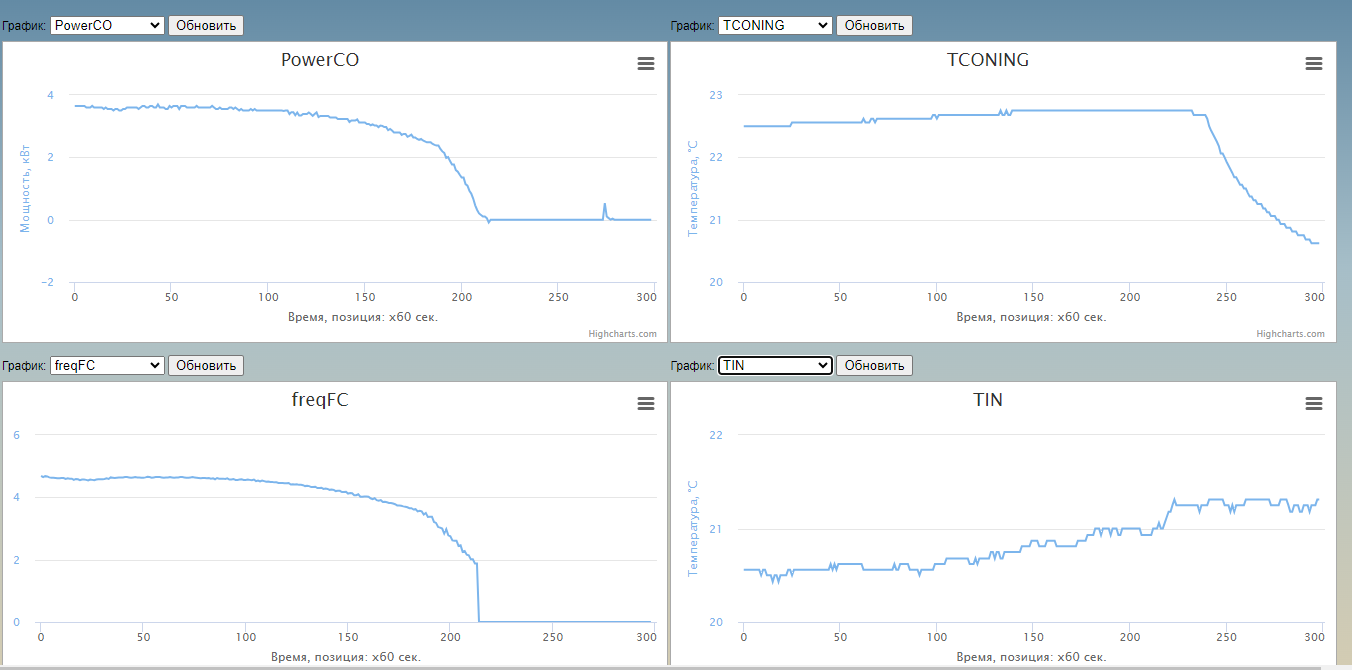Click the TIN chart title
Viewport: 1352px width, 670px height.
988,400
